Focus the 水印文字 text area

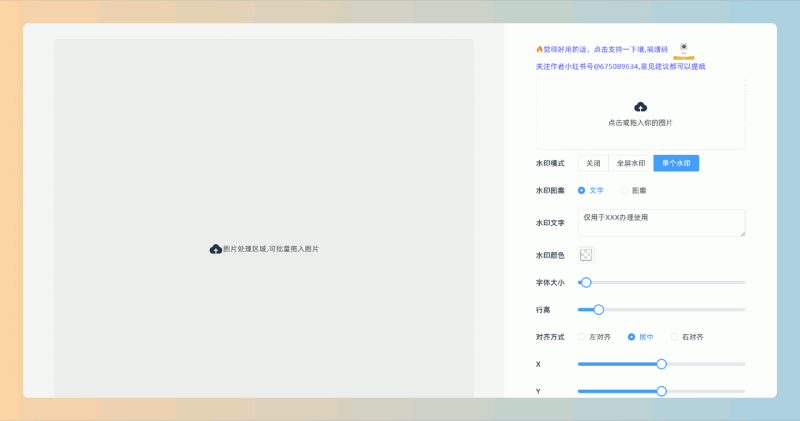click(661, 223)
